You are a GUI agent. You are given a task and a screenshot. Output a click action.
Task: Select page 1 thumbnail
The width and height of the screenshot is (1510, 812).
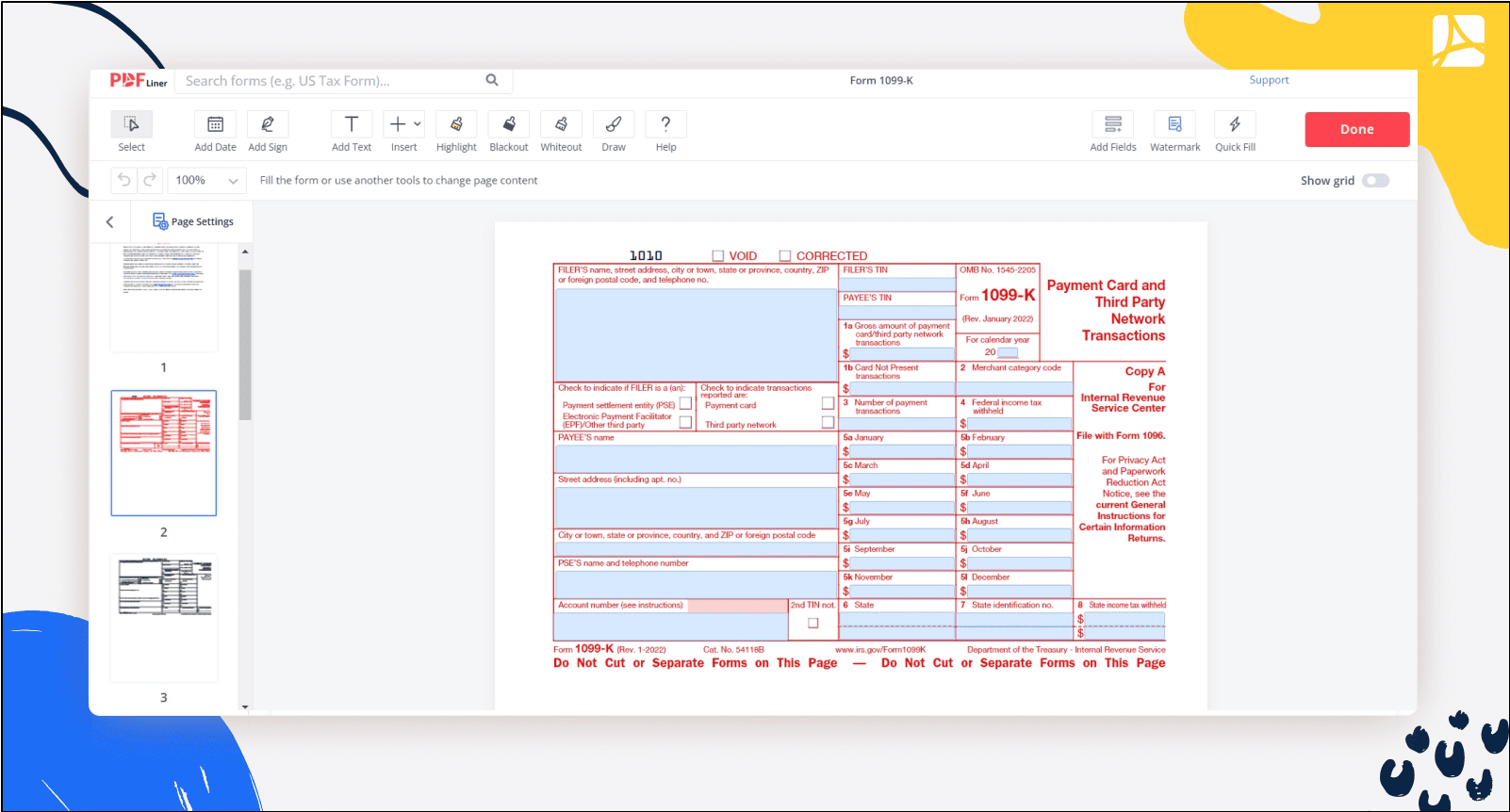(164, 297)
